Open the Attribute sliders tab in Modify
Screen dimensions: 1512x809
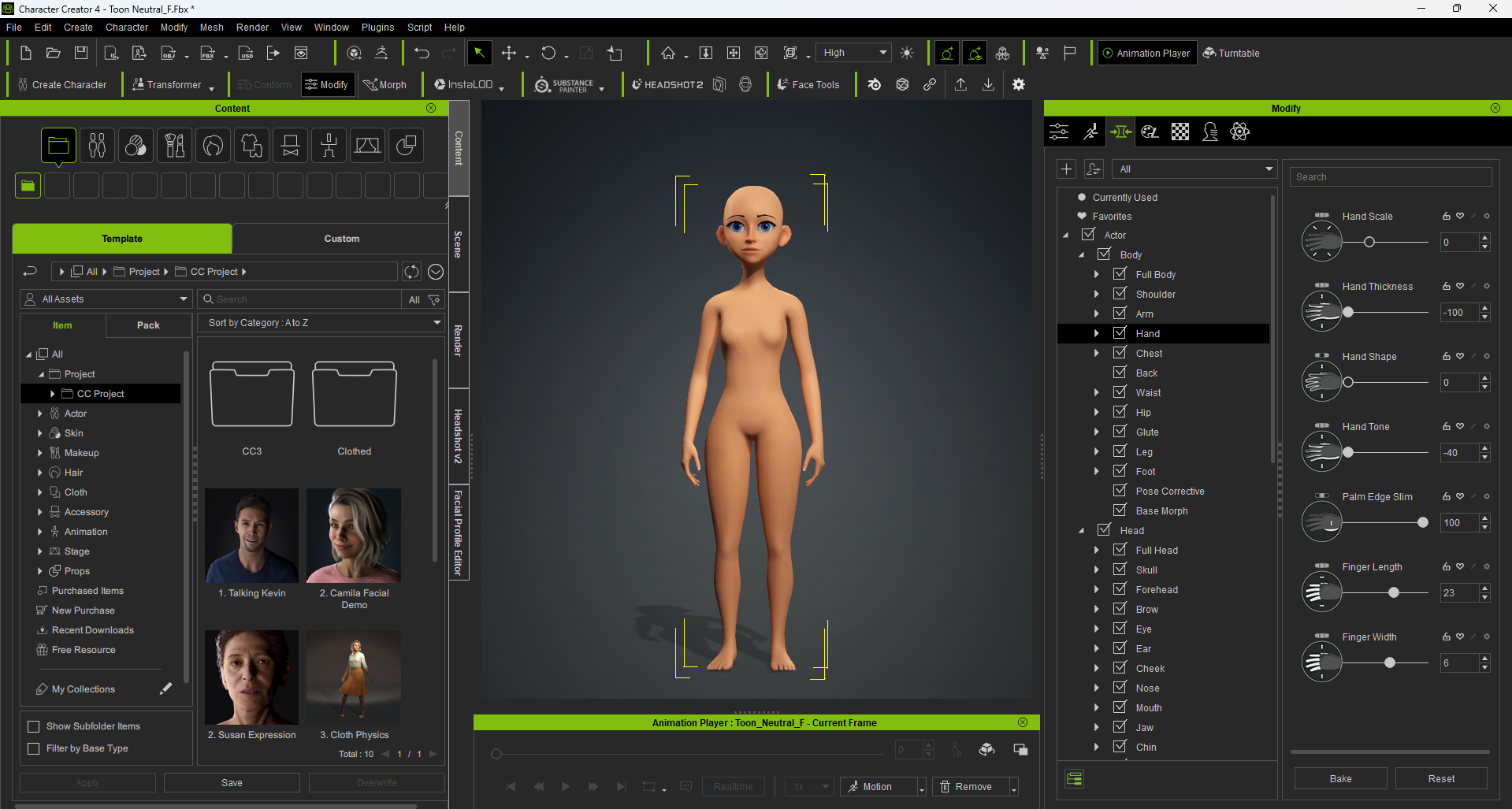[x=1059, y=132]
